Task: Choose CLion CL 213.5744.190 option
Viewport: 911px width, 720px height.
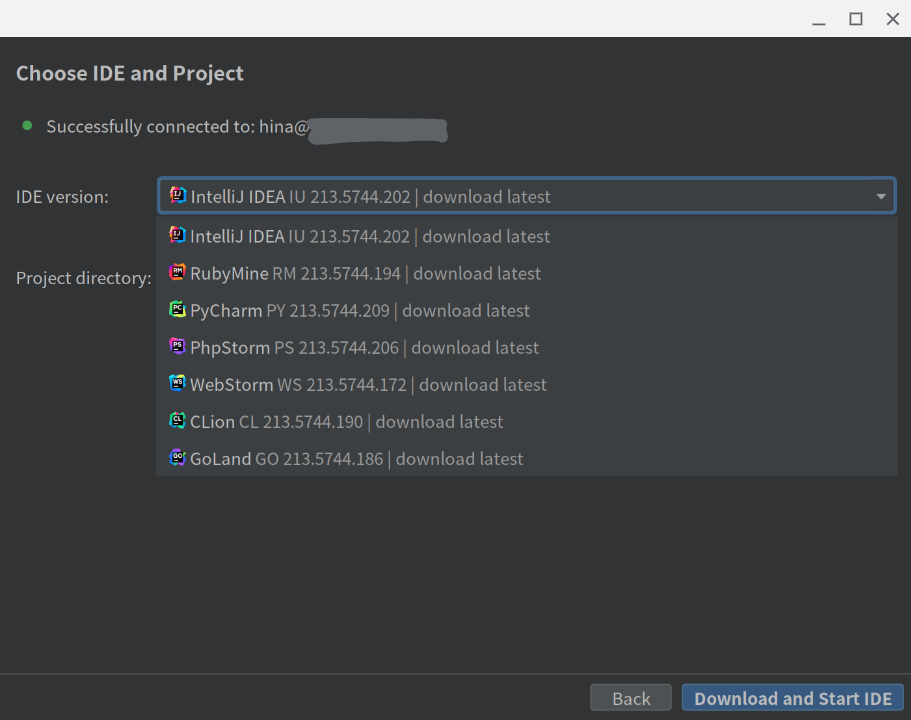Action: (x=526, y=422)
